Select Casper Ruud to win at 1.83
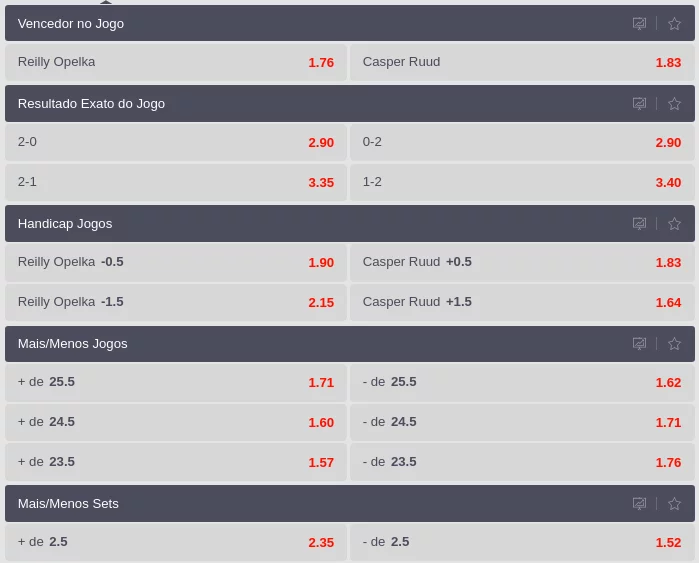The height and width of the screenshot is (563, 699). click(522, 62)
